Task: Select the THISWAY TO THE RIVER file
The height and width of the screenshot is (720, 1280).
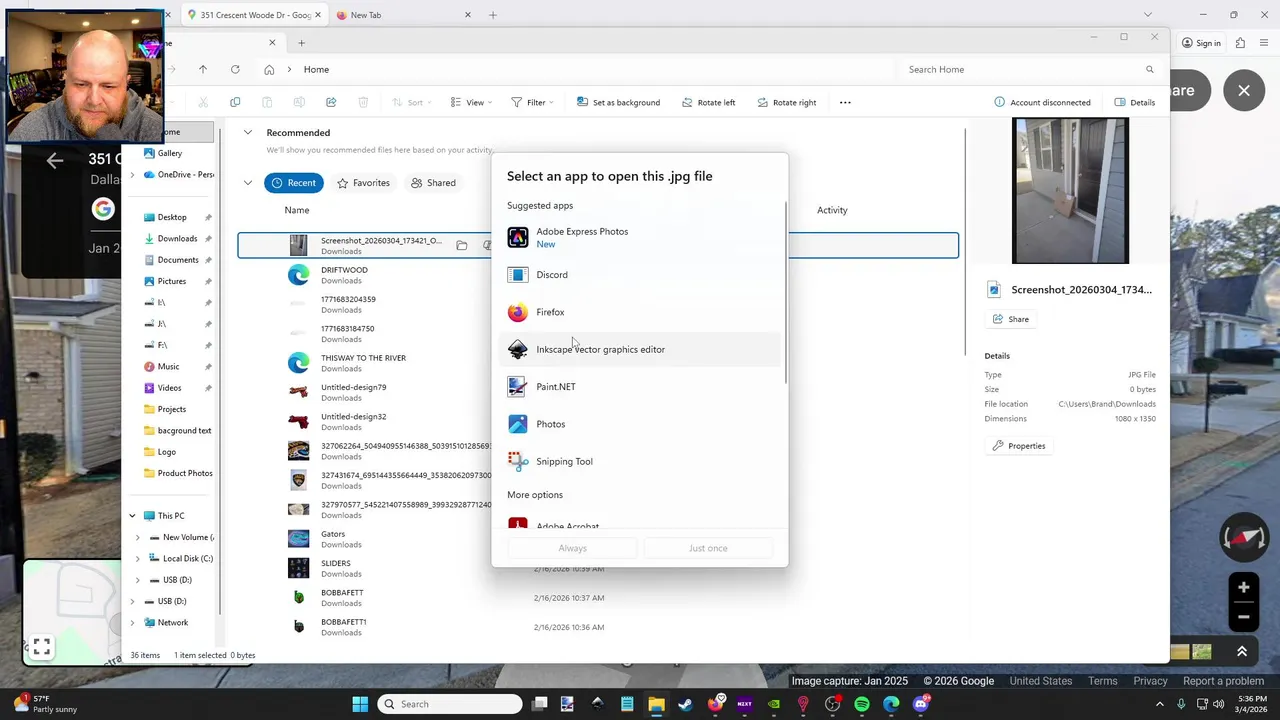Action: coord(598,363)
